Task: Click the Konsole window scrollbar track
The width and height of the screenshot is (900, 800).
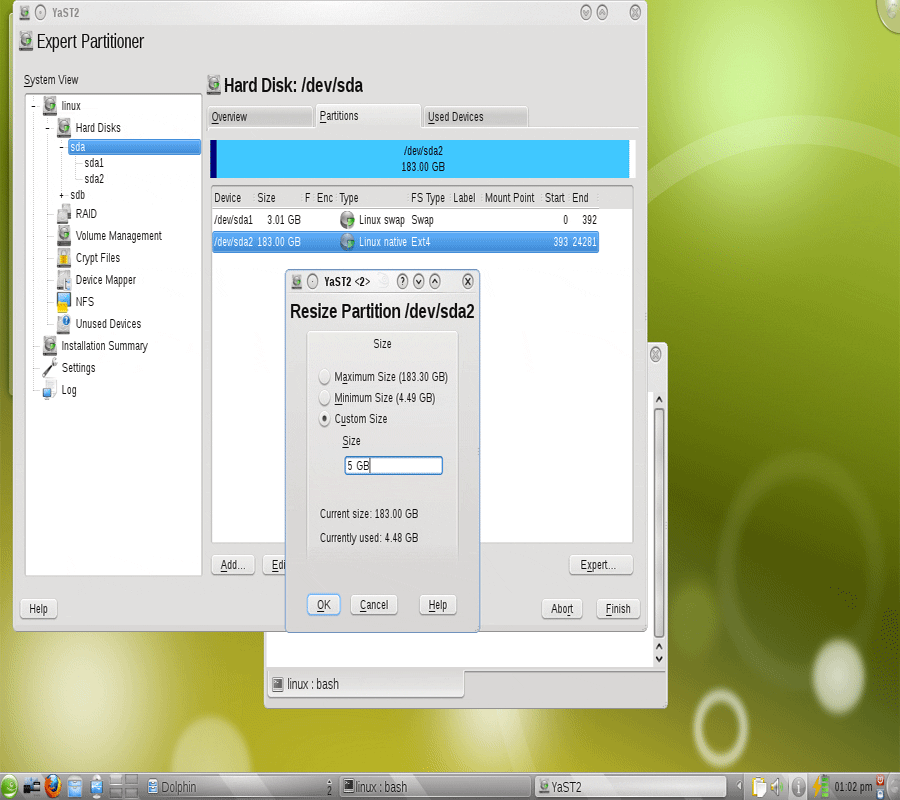Action: [x=659, y=522]
